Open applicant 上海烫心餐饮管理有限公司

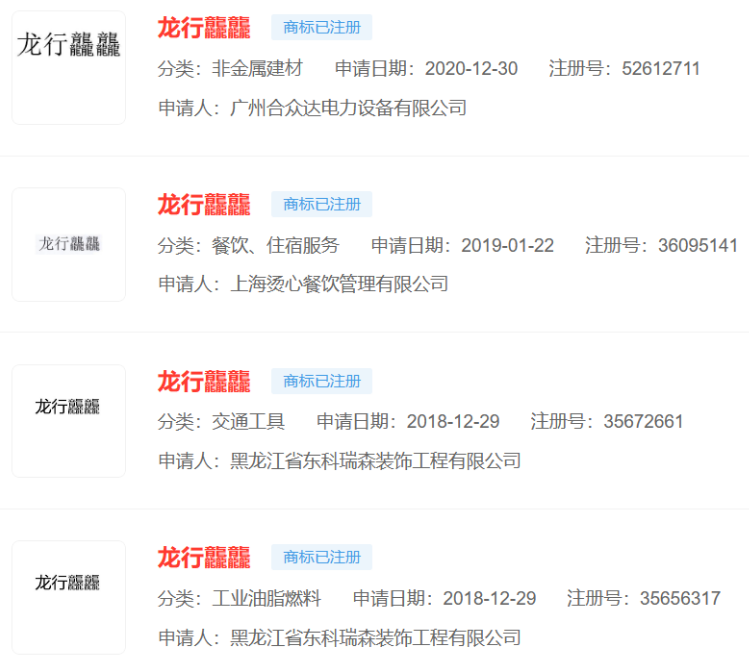click(x=339, y=284)
